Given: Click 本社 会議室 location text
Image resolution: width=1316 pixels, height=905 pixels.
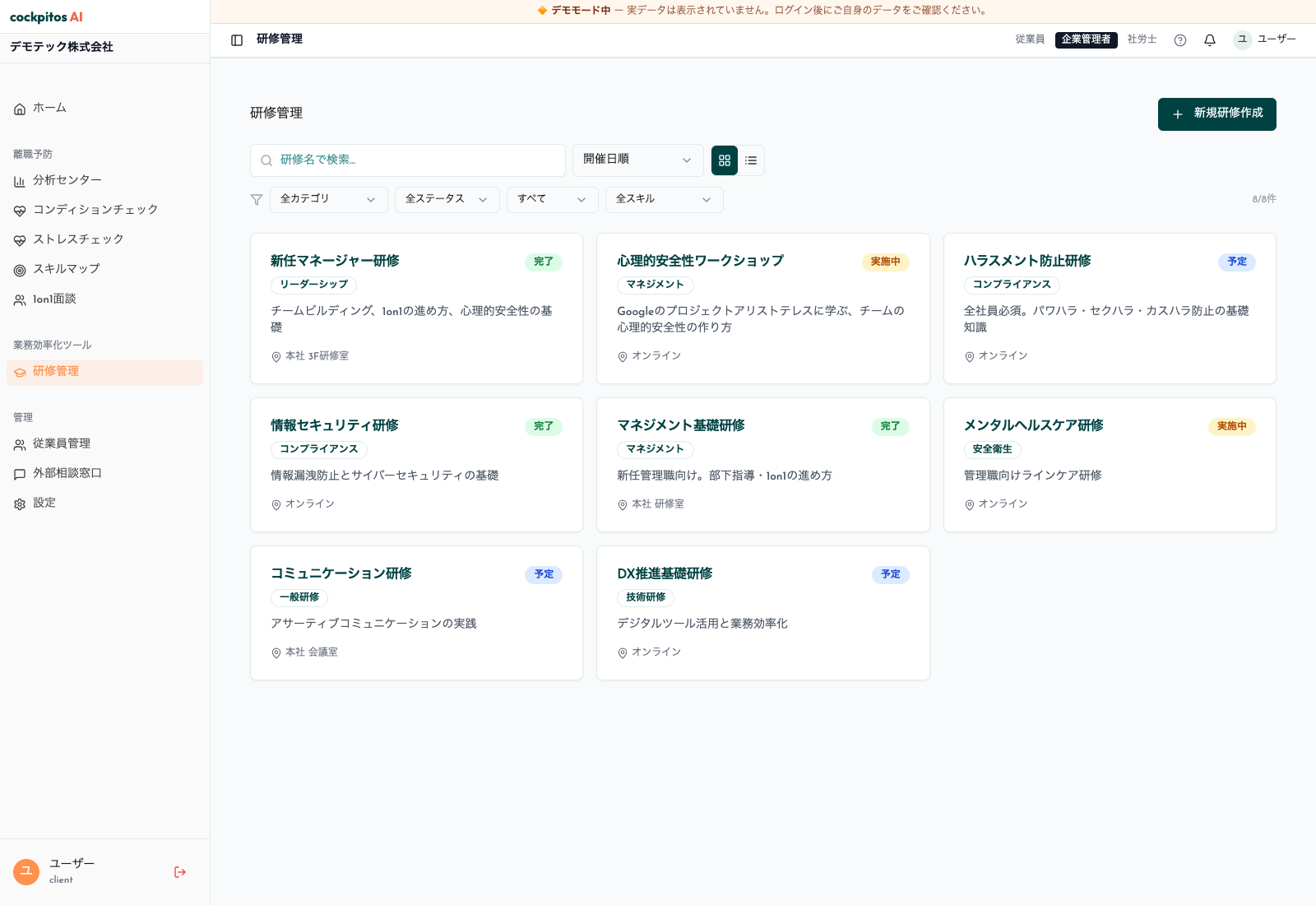Looking at the screenshot, I should (311, 652).
